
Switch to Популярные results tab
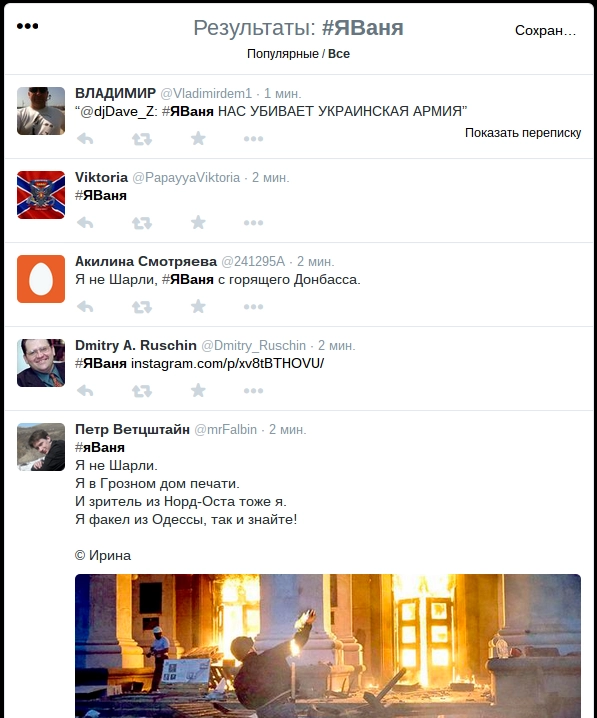(282, 54)
